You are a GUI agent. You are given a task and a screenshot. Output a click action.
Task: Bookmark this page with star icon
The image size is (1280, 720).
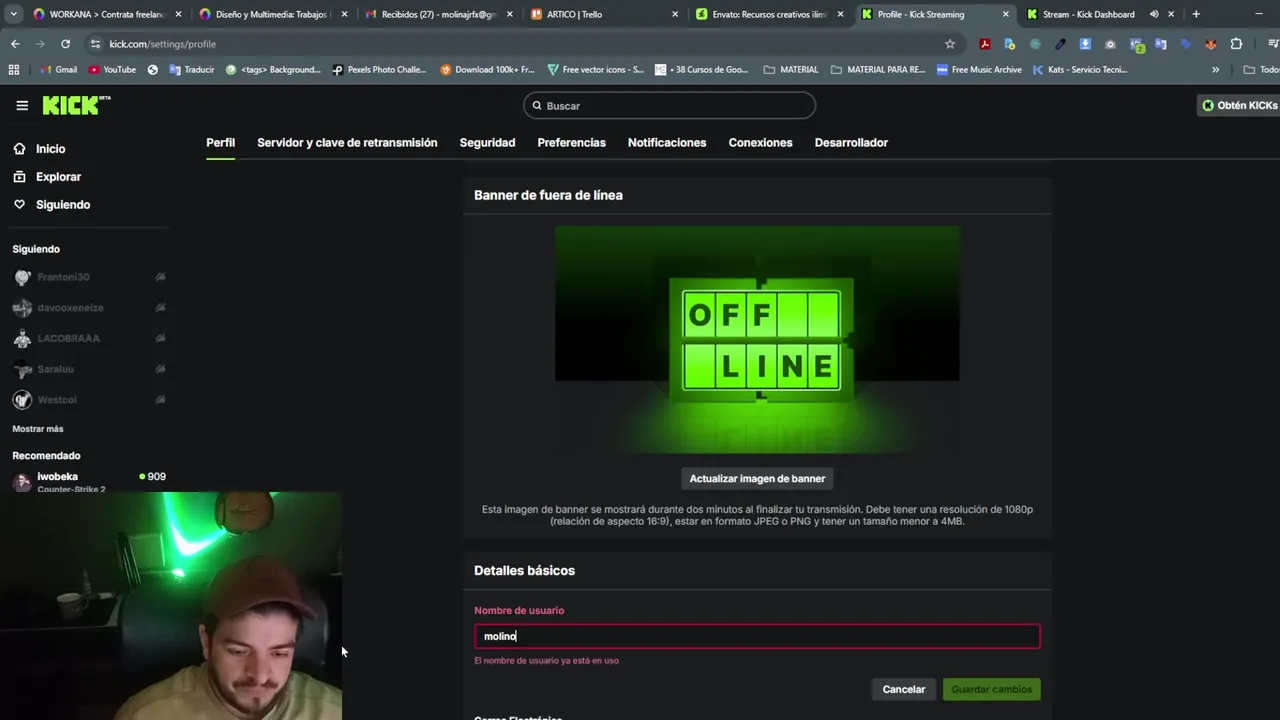click(x=950, y=44)
